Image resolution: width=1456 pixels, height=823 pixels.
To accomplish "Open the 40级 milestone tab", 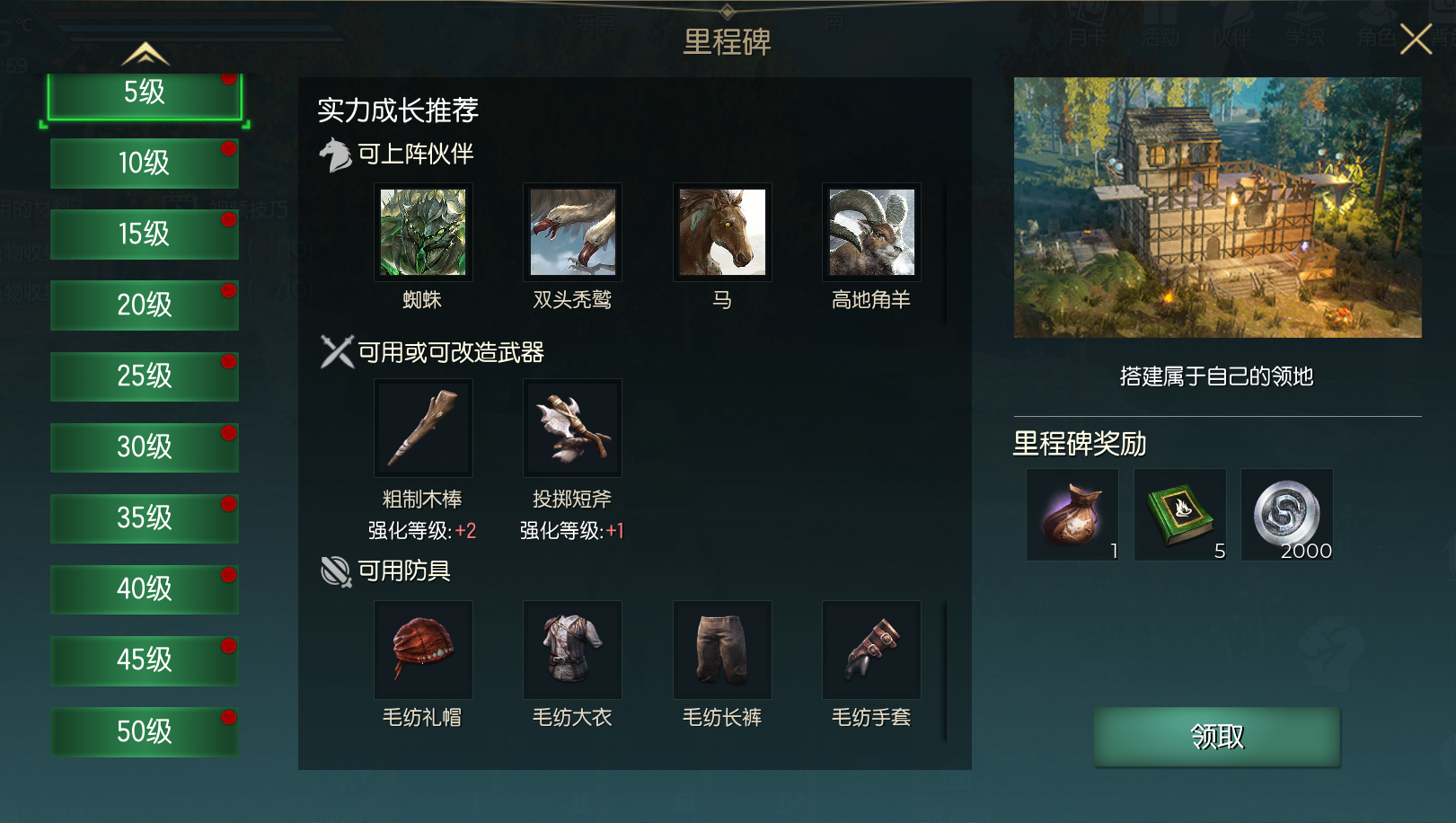I will (145, 588).
